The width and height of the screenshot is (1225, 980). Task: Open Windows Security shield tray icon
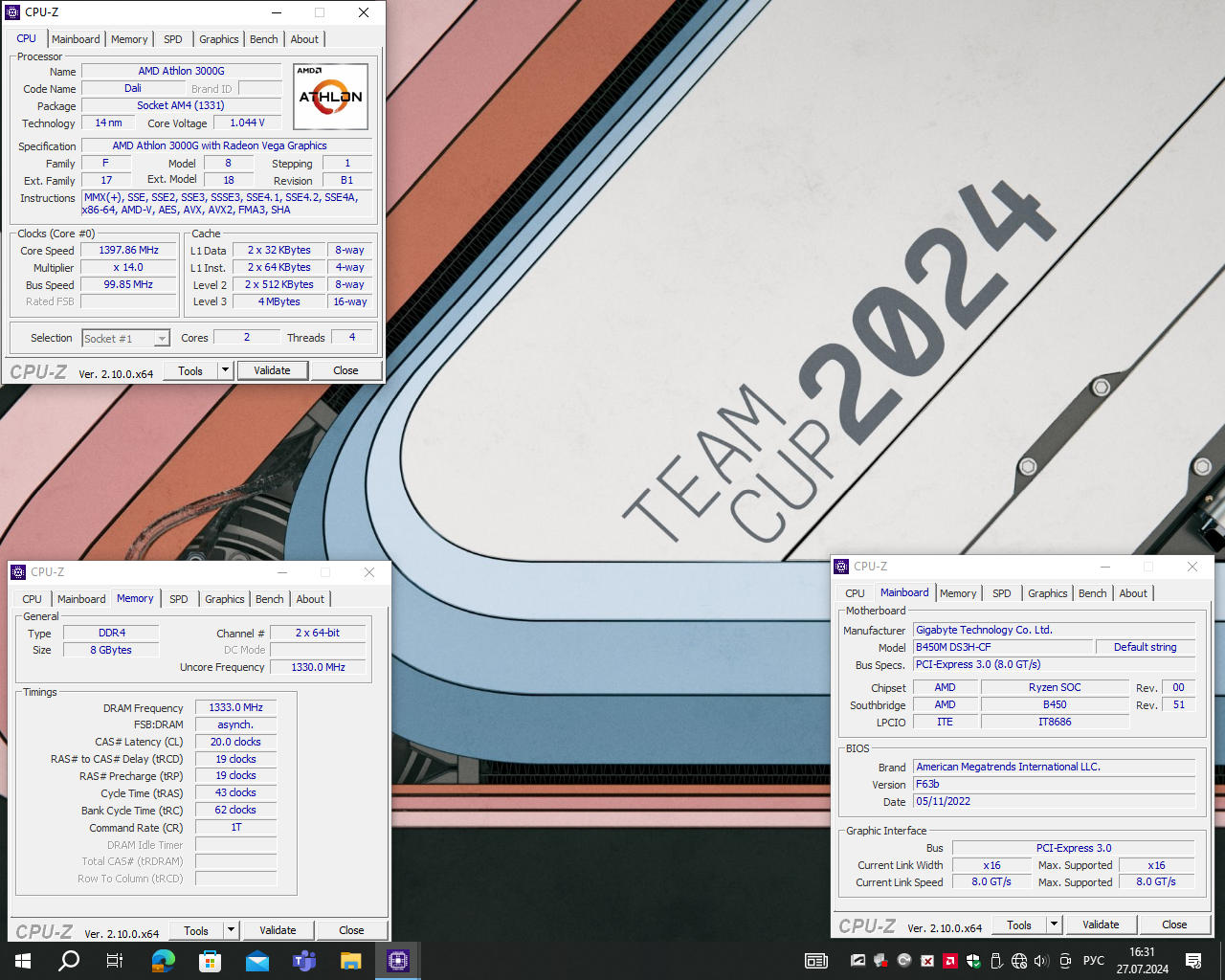point(973,961)
